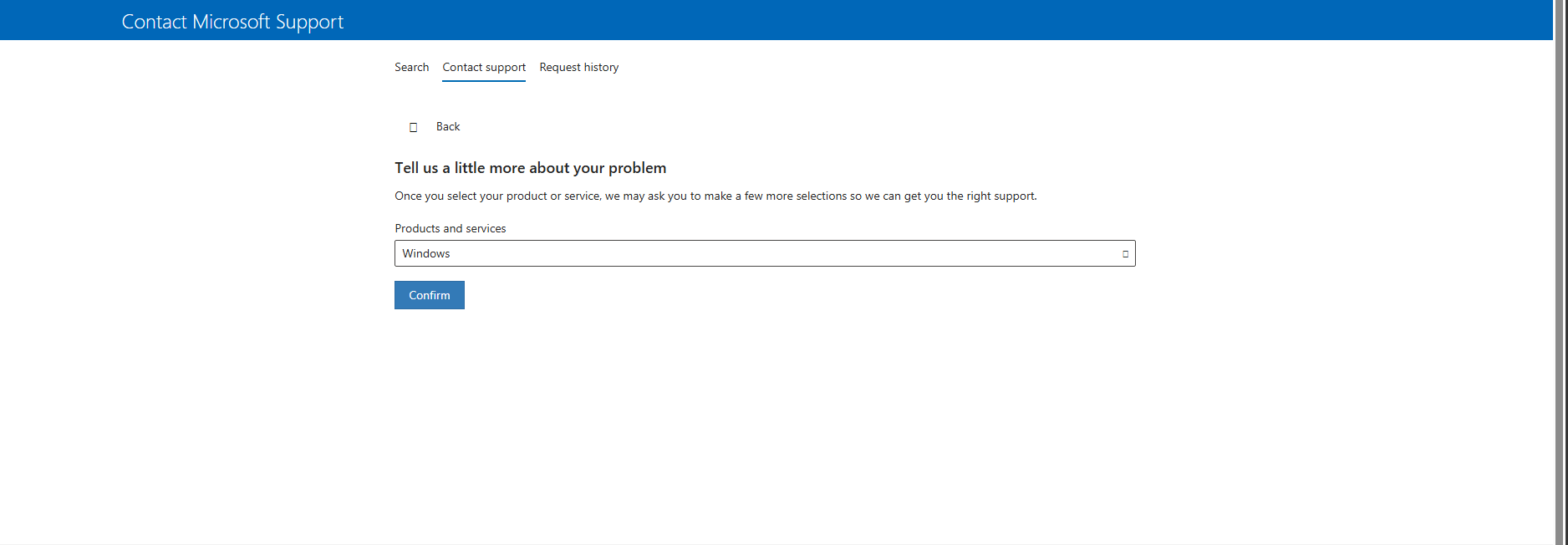Select the Contact support tab

pyautogui.click(x=484, y=67)
